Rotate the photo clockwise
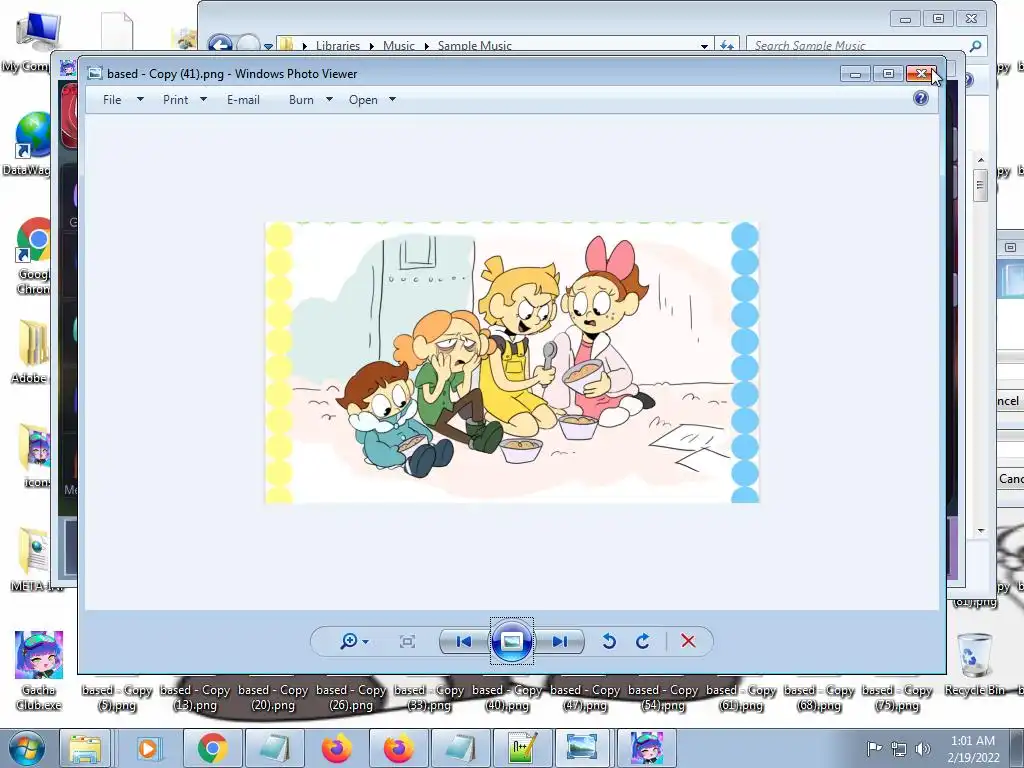 pyautogui.click(x=643, y=641)
